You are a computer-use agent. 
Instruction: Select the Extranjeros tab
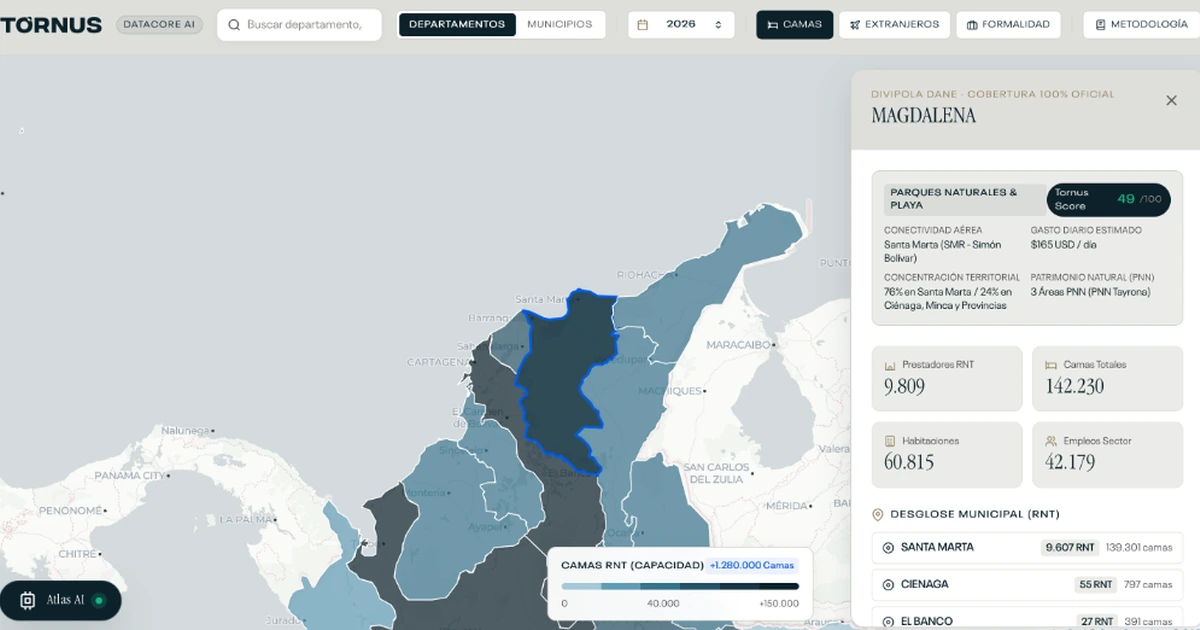[894, 25]
